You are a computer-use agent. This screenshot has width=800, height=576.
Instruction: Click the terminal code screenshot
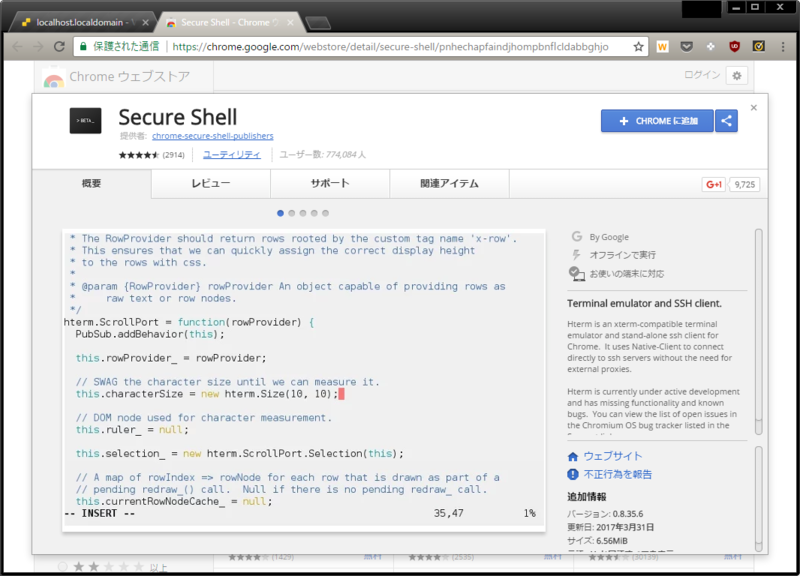(x=304, y=381)
